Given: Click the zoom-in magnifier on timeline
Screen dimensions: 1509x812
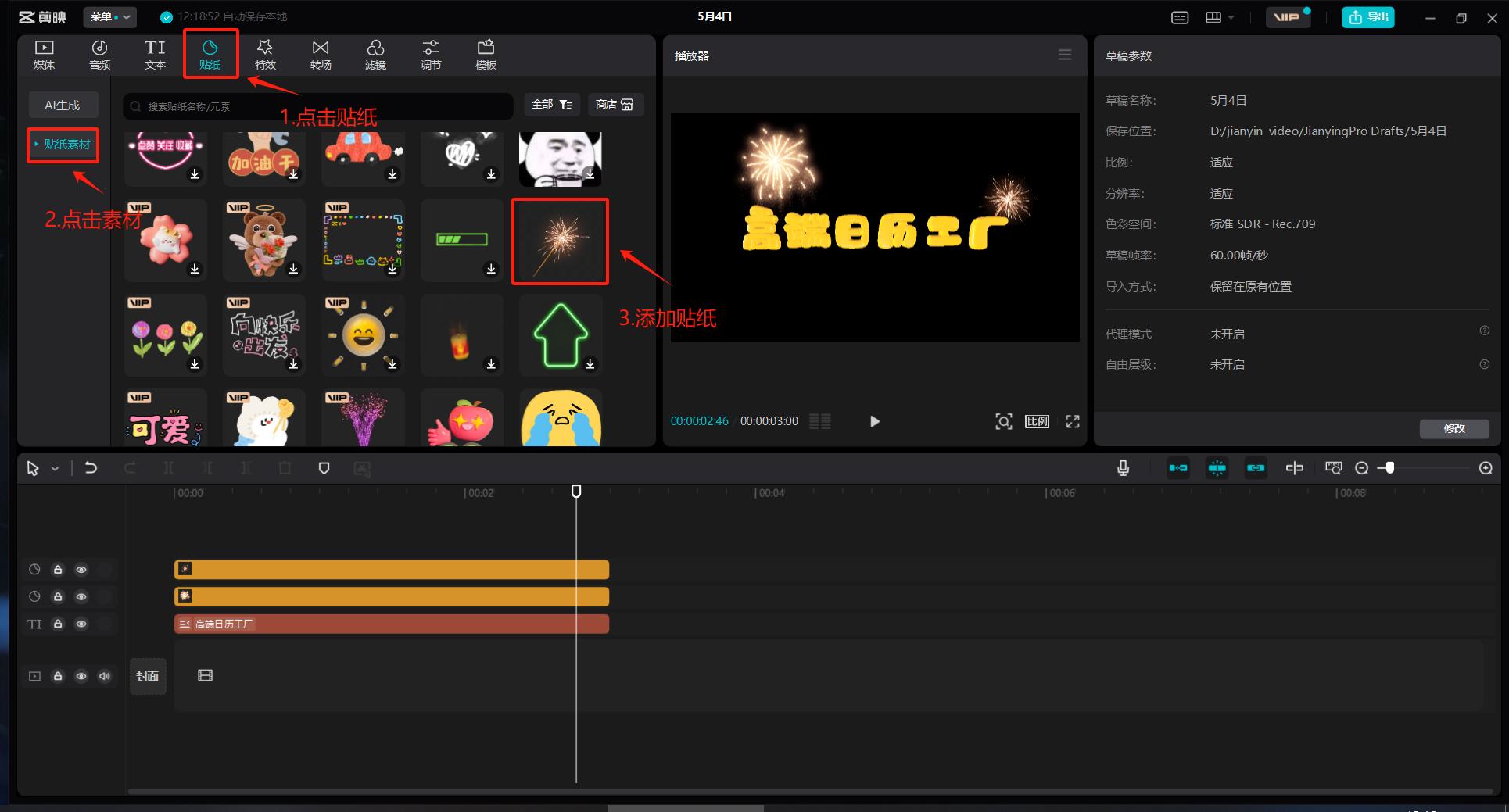Looking at the screenshot, I should [1486, 468].
